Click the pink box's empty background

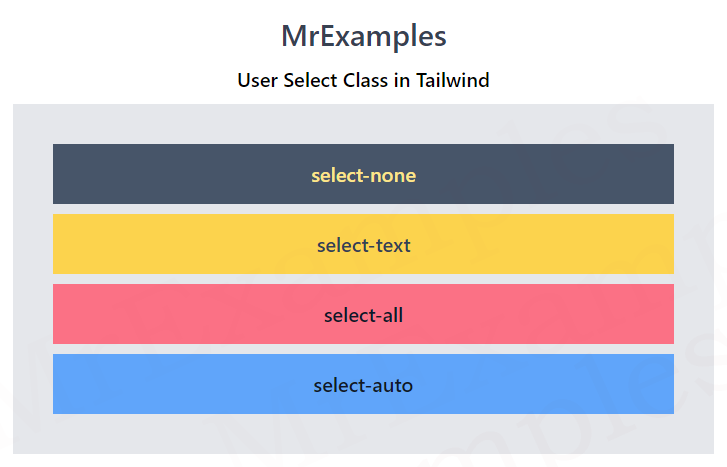tap(162, 314)
